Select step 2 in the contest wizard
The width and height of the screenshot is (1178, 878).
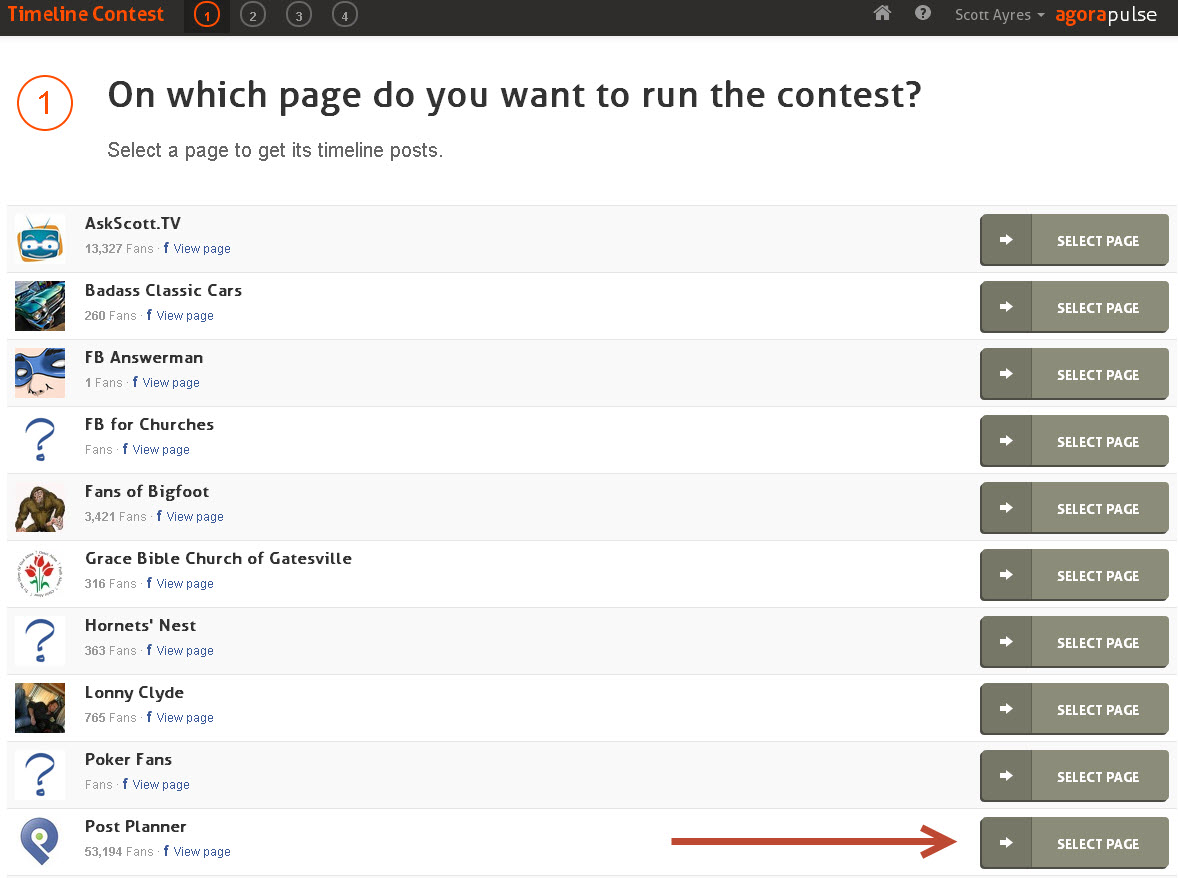click(x=252, y=14)
